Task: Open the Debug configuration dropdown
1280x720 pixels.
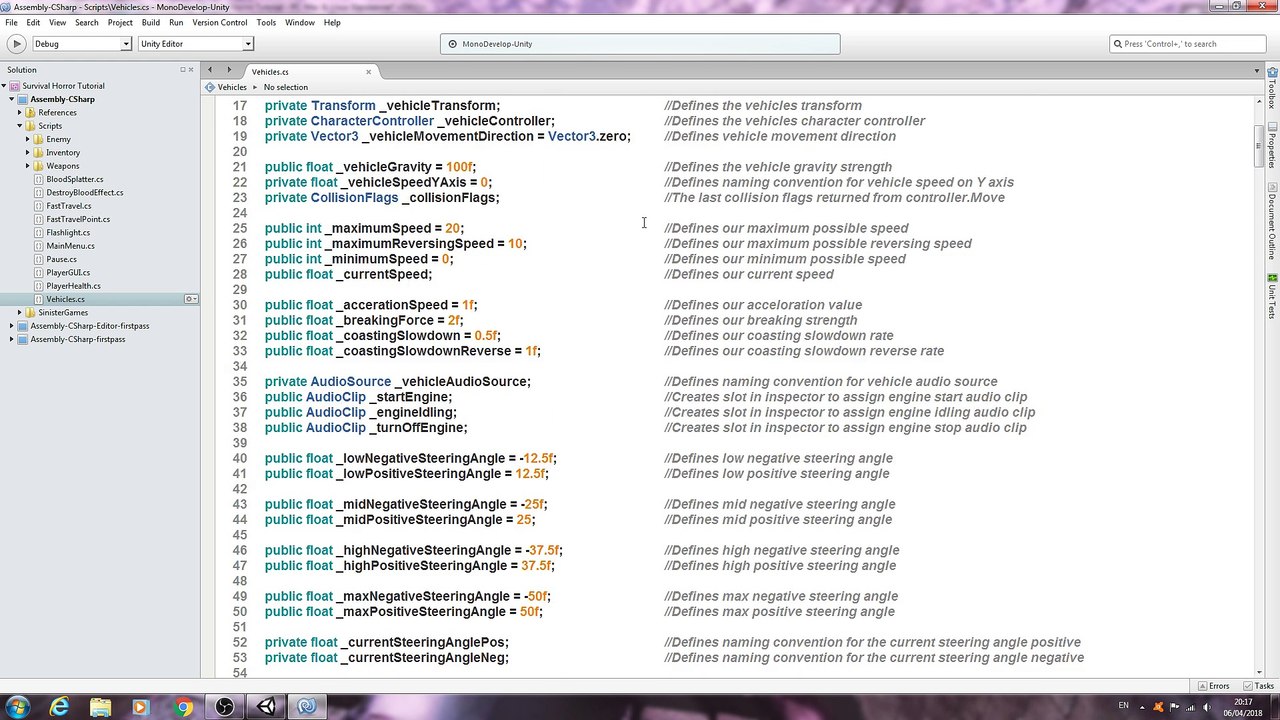Action: tap(82, 44)
